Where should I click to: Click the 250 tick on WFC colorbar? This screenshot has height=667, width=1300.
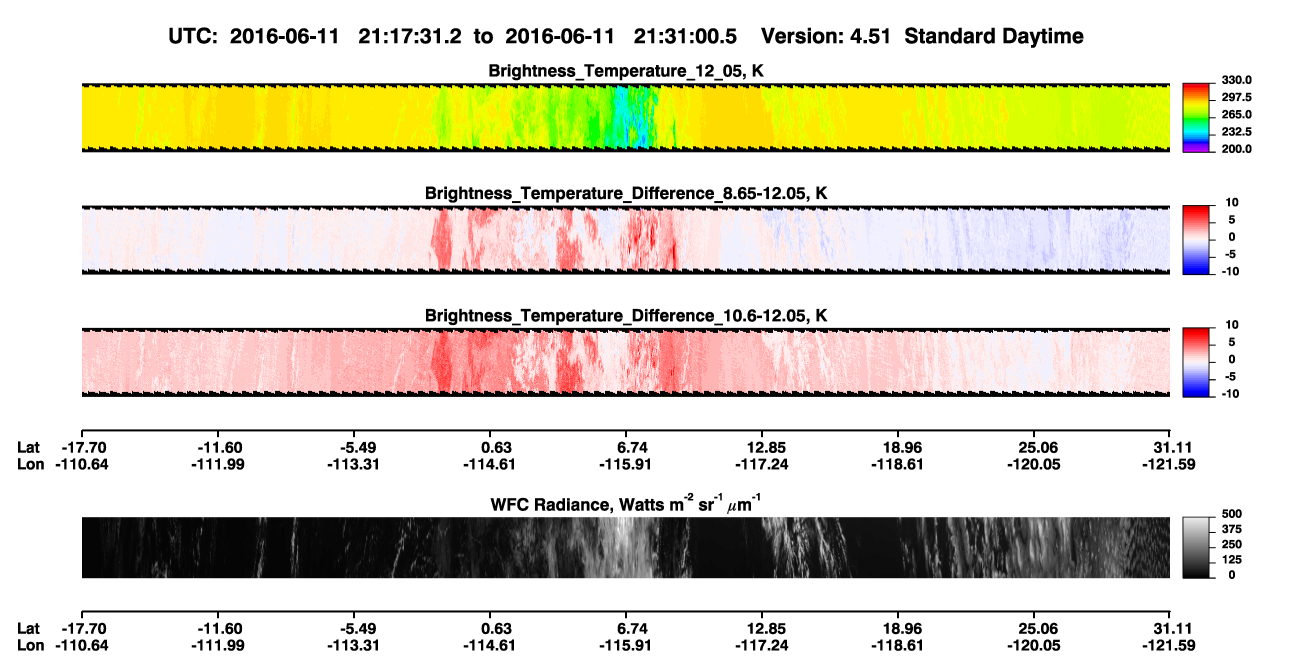click(x=1230, y=544)
